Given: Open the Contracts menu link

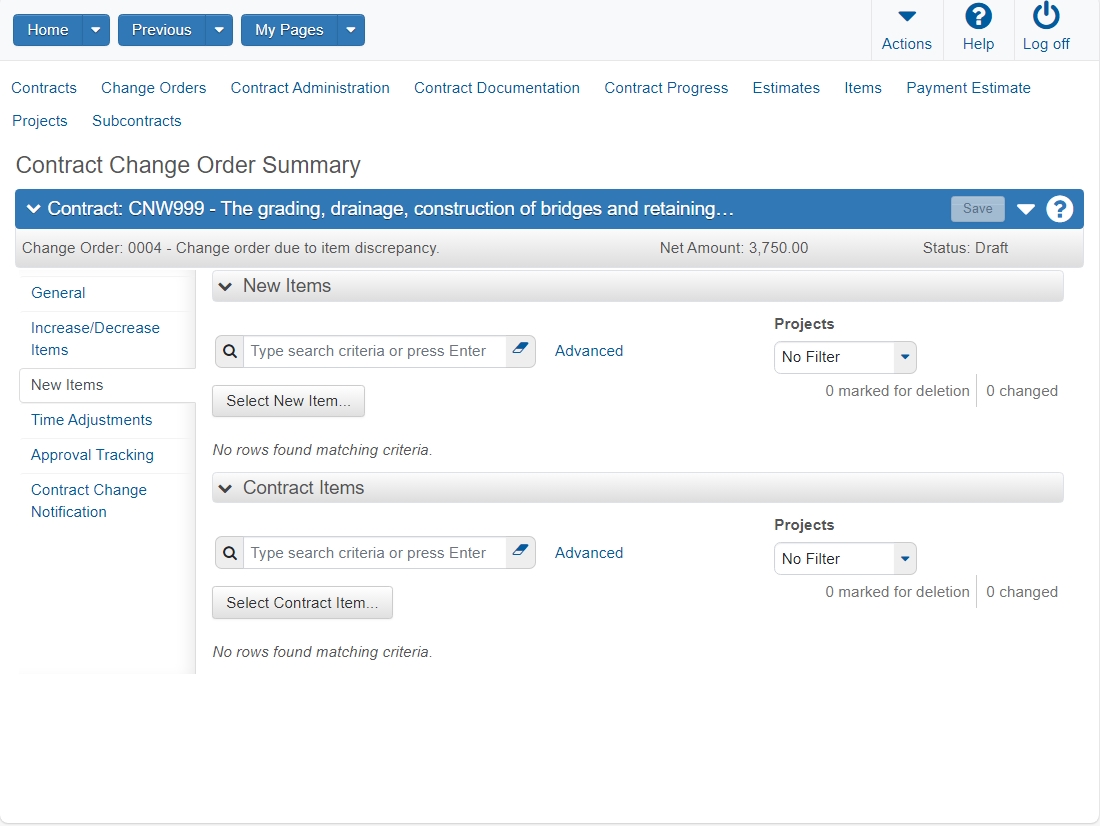Looking at the screenshot, I should pos(43,88).
